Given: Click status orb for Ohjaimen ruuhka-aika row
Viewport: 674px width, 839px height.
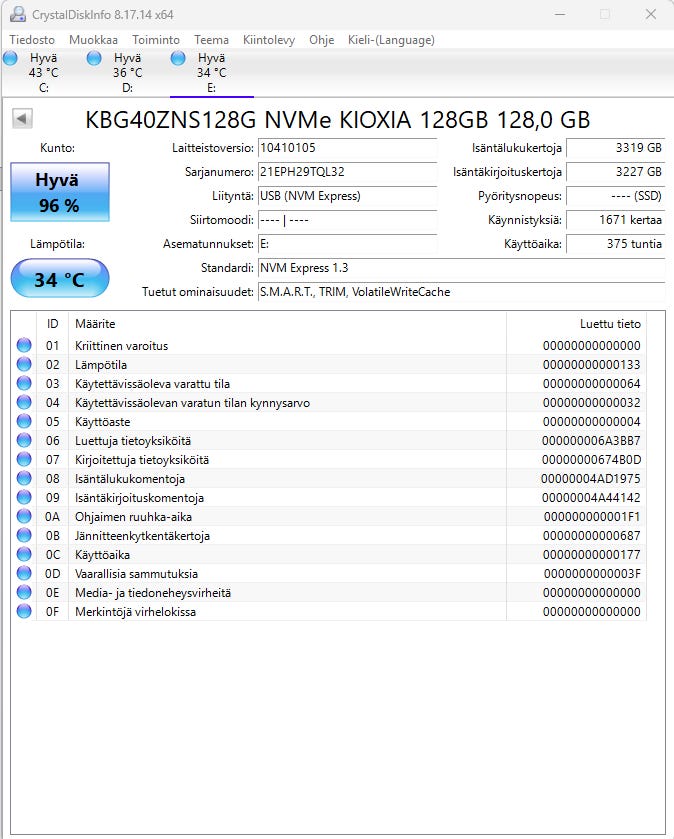Looking at the screenshot, I should [24, 516].
